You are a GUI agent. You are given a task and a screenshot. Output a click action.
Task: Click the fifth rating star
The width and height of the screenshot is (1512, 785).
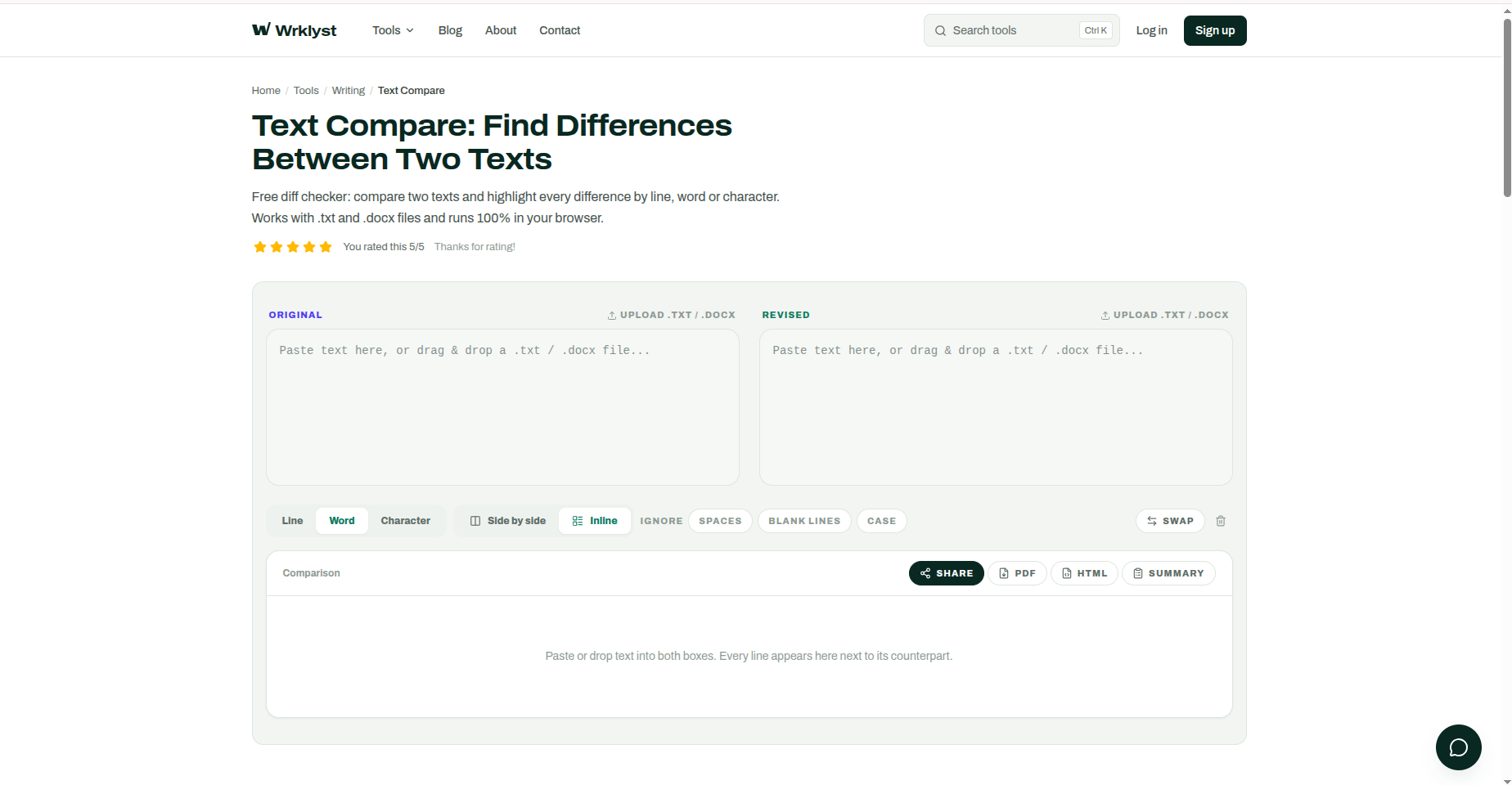326,247
